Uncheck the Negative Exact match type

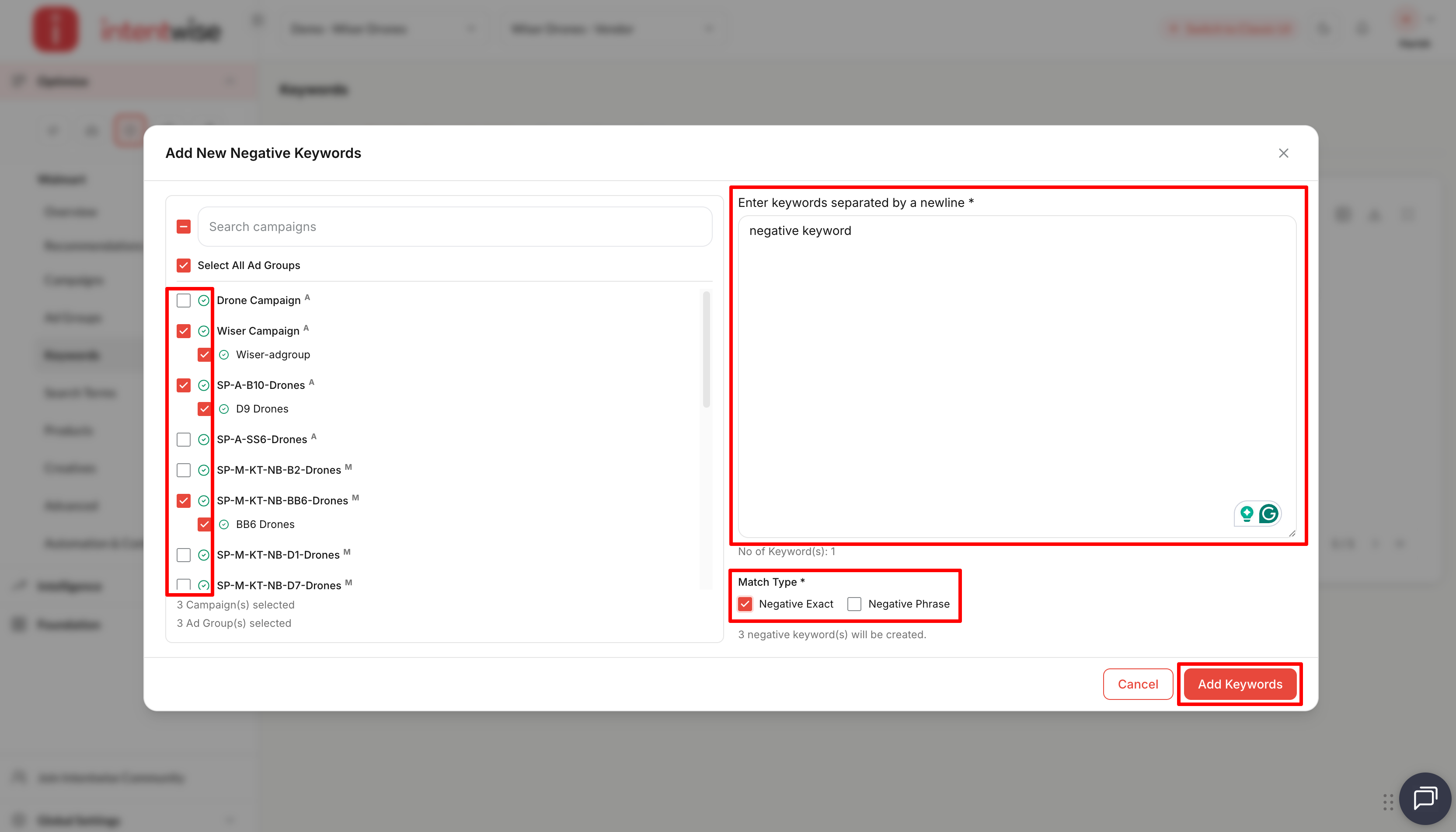point(745,604)
